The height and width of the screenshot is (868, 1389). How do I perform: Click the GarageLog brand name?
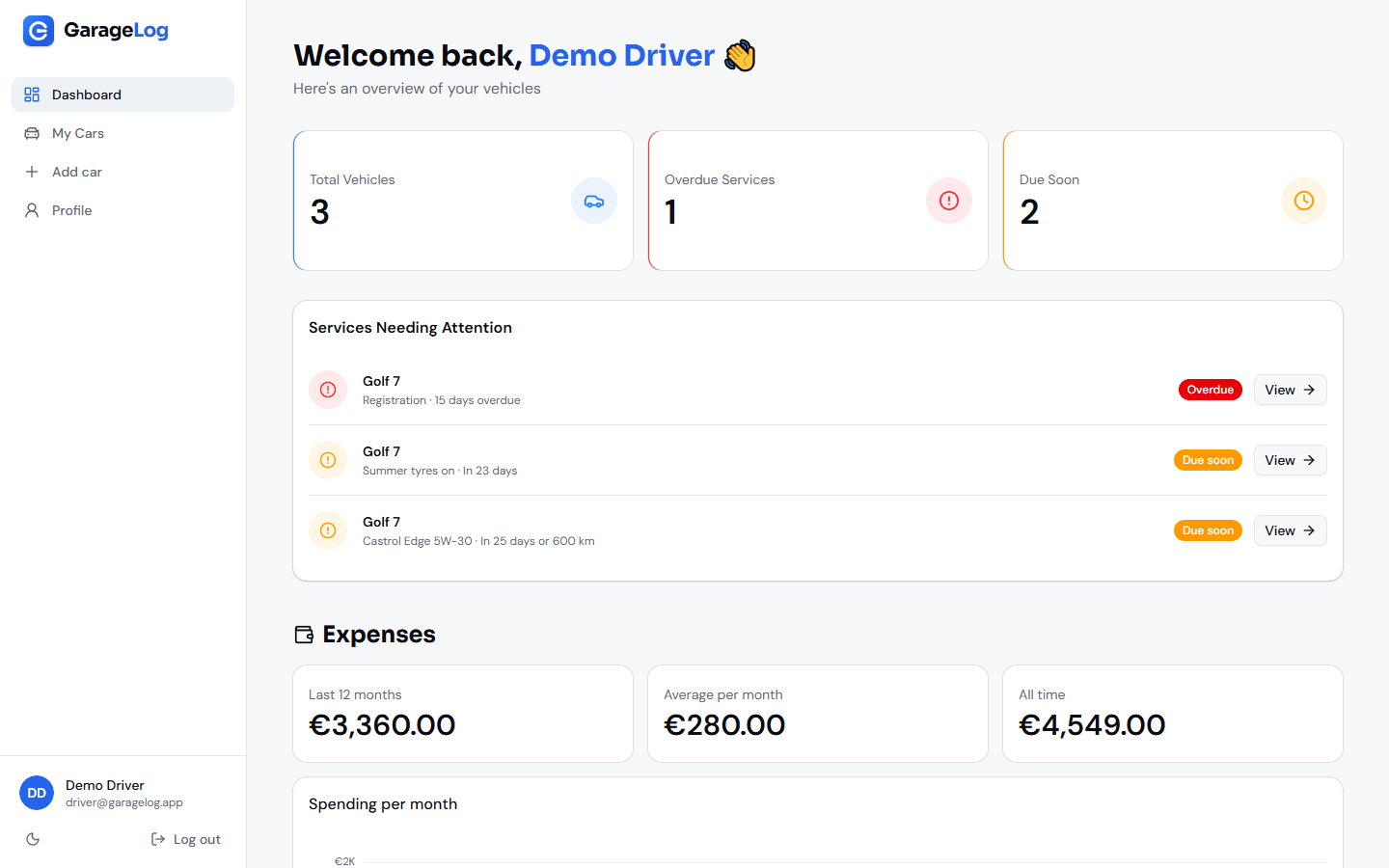point(116,30)
